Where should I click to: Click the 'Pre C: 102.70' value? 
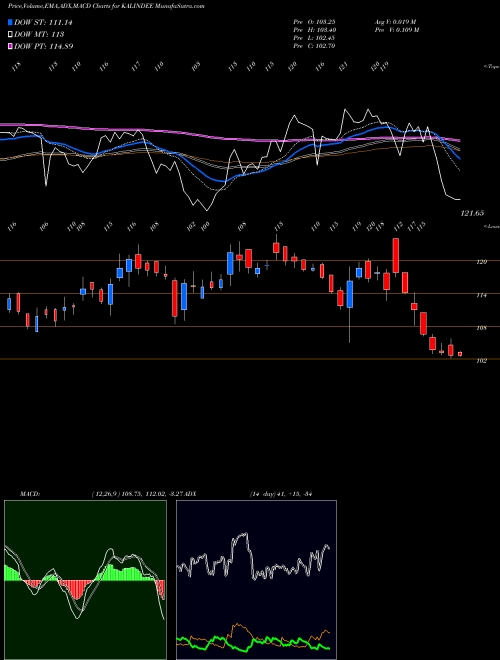click(314, 46)
